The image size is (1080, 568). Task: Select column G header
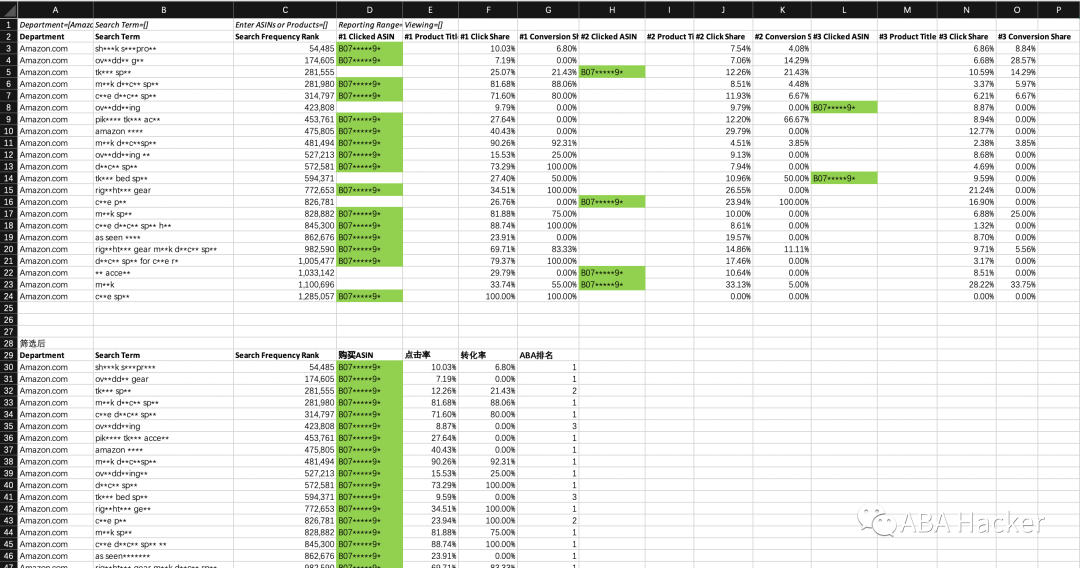click(x=548, y=10)
